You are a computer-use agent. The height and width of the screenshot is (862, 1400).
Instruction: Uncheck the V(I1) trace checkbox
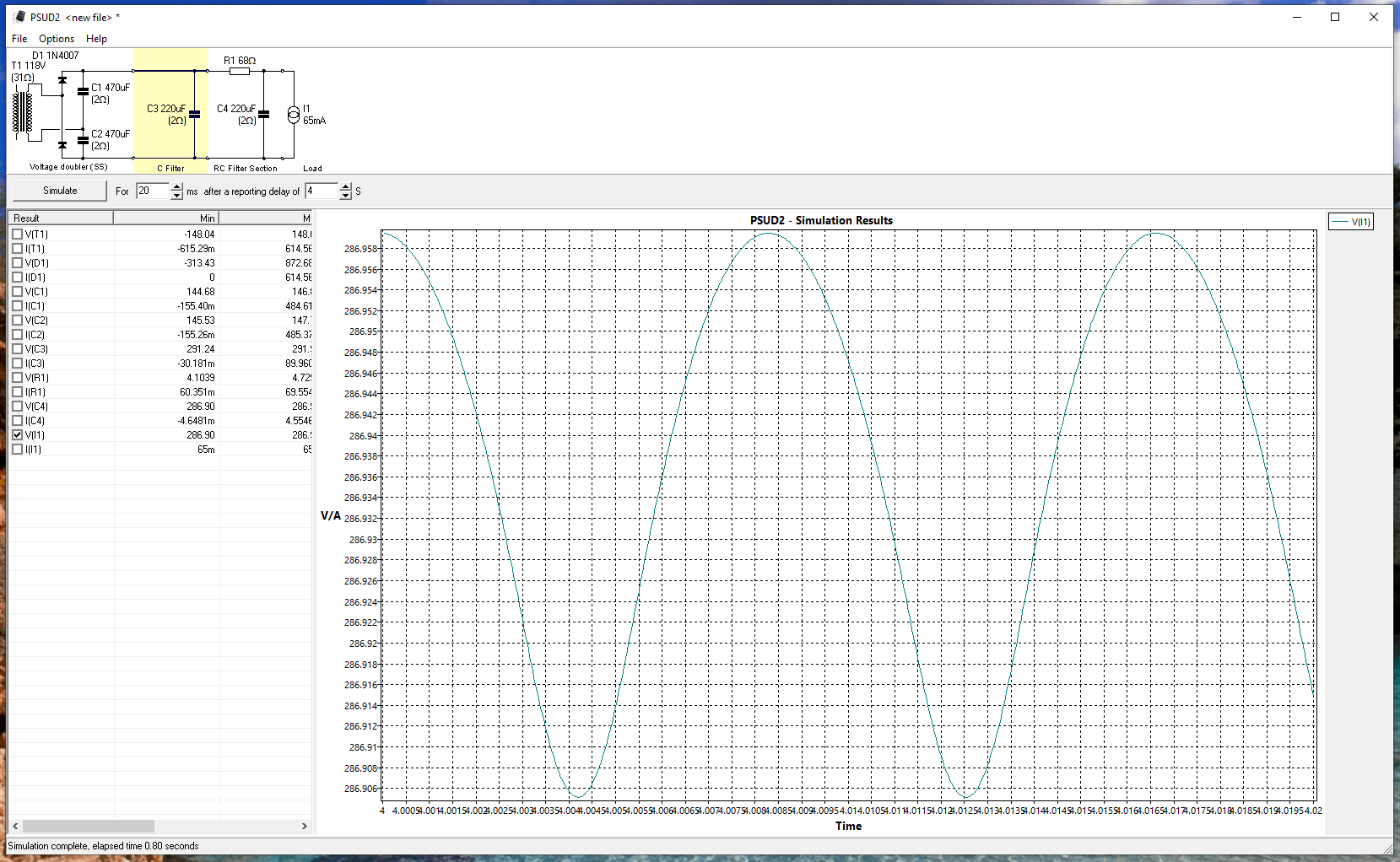[x=17, y=435]
